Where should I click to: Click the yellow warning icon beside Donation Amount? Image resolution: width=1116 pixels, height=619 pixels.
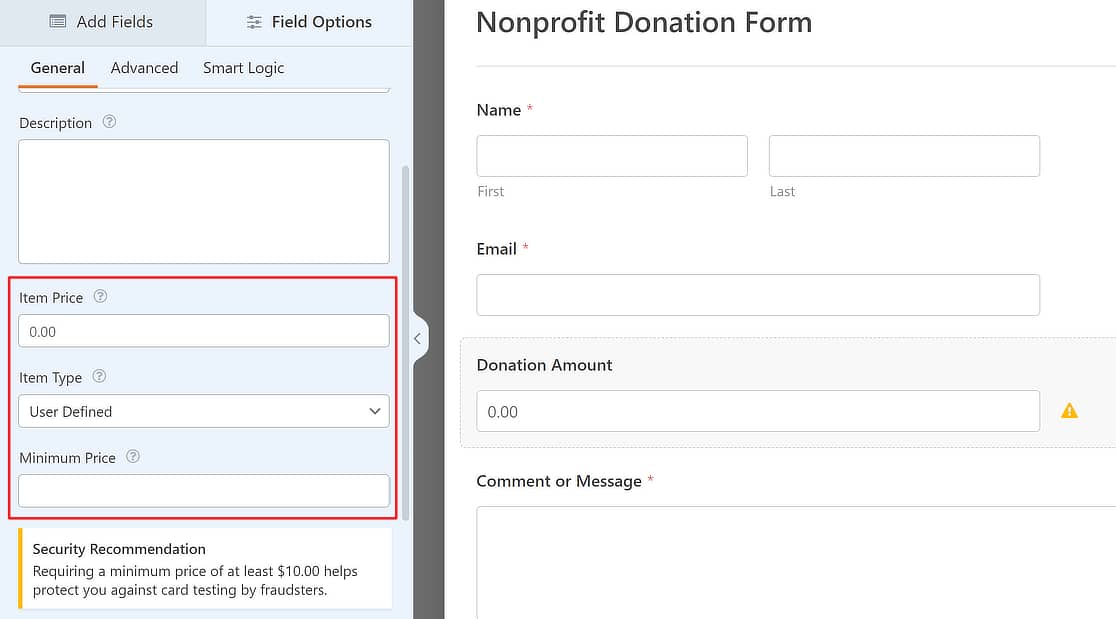coord(1069,411)
